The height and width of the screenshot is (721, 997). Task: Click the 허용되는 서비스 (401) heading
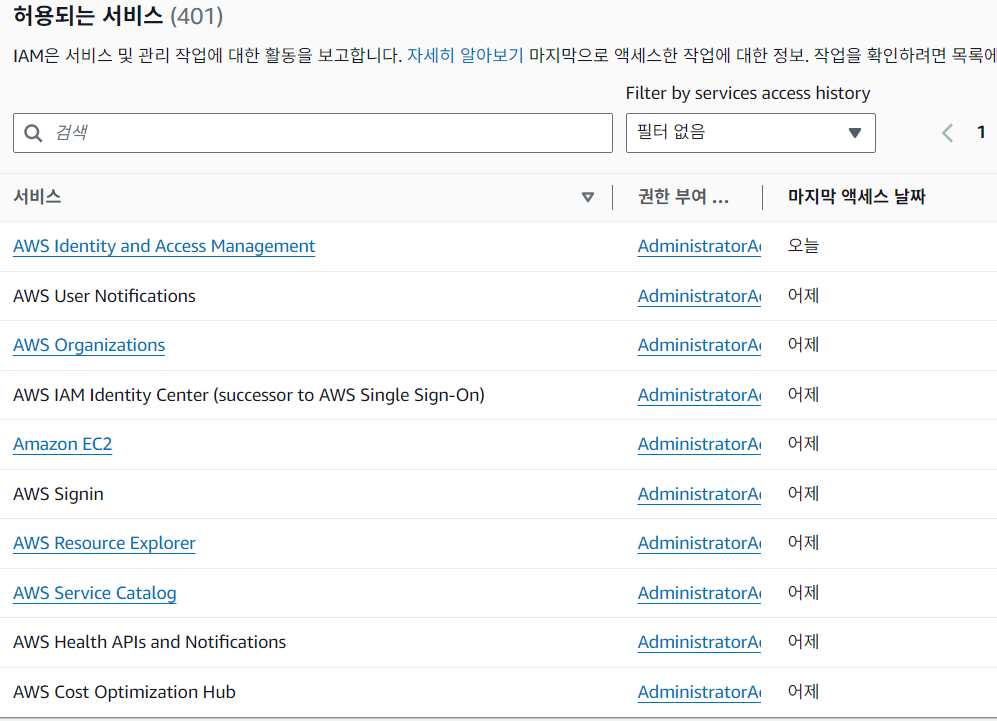tap(118, 15)
